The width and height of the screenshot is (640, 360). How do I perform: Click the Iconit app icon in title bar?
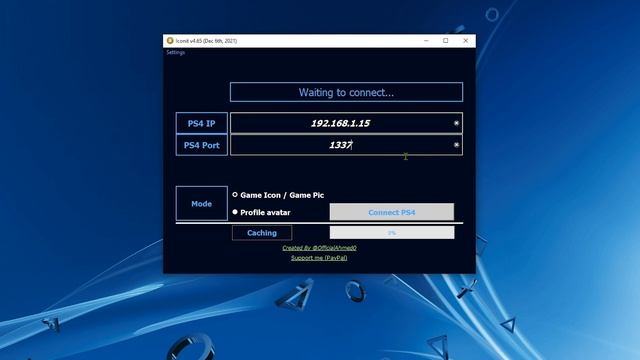coord(170,40)
